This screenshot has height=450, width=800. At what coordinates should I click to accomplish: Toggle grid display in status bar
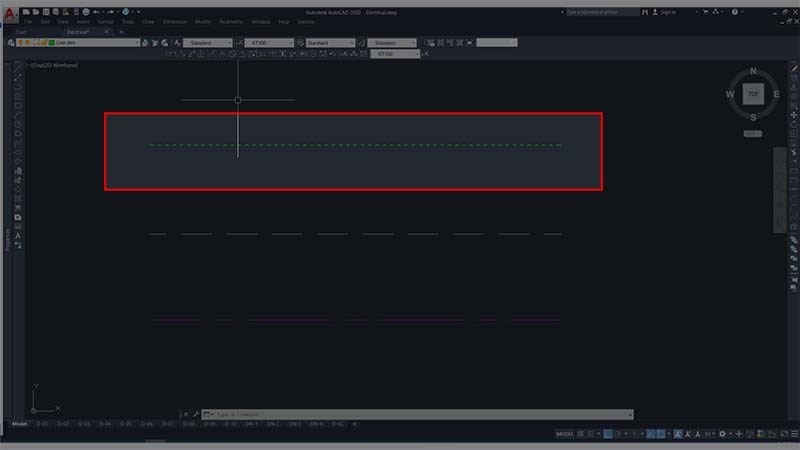tap(581, 434)
